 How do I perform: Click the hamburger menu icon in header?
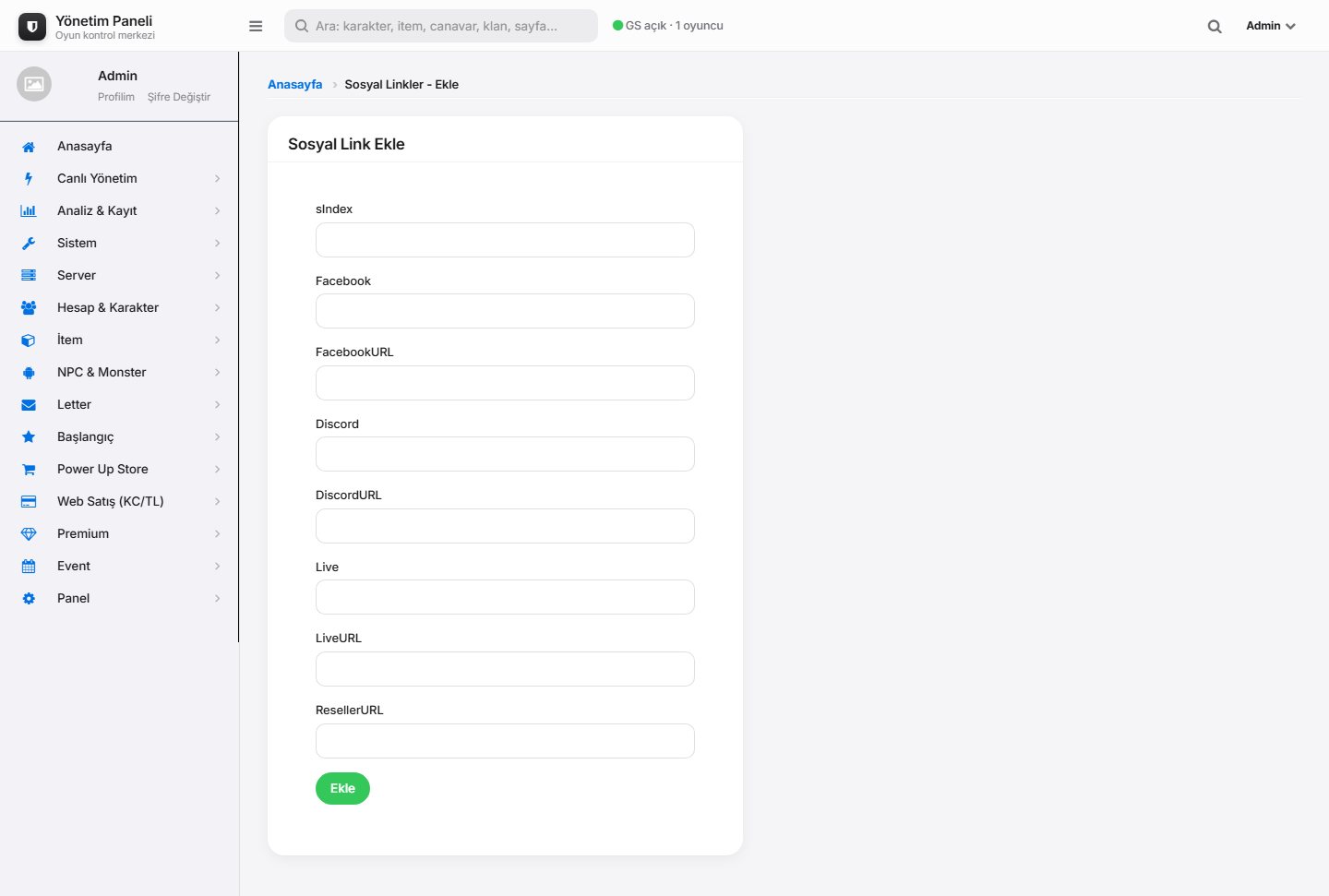pyautogui.click(x=256, y=26)
